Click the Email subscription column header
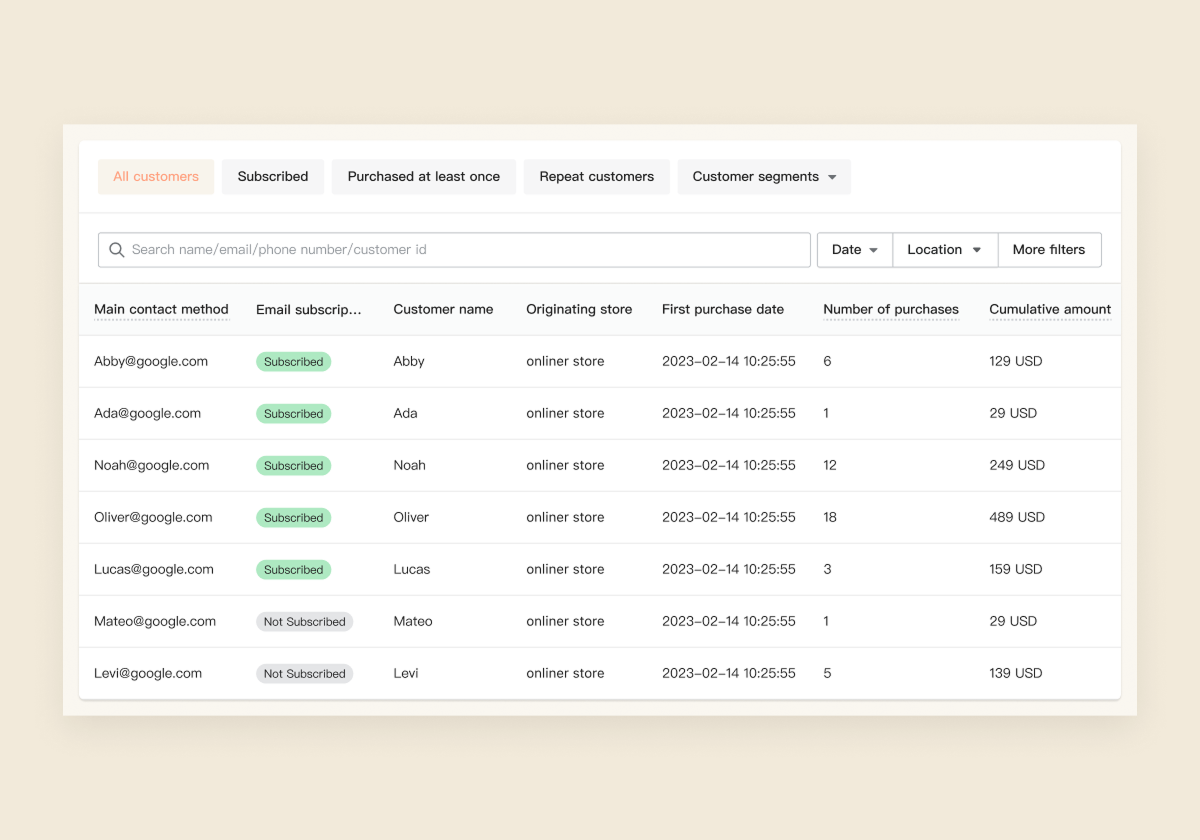Image resolution: width=1200 pixels, height=840 pixels. point(309,310)
